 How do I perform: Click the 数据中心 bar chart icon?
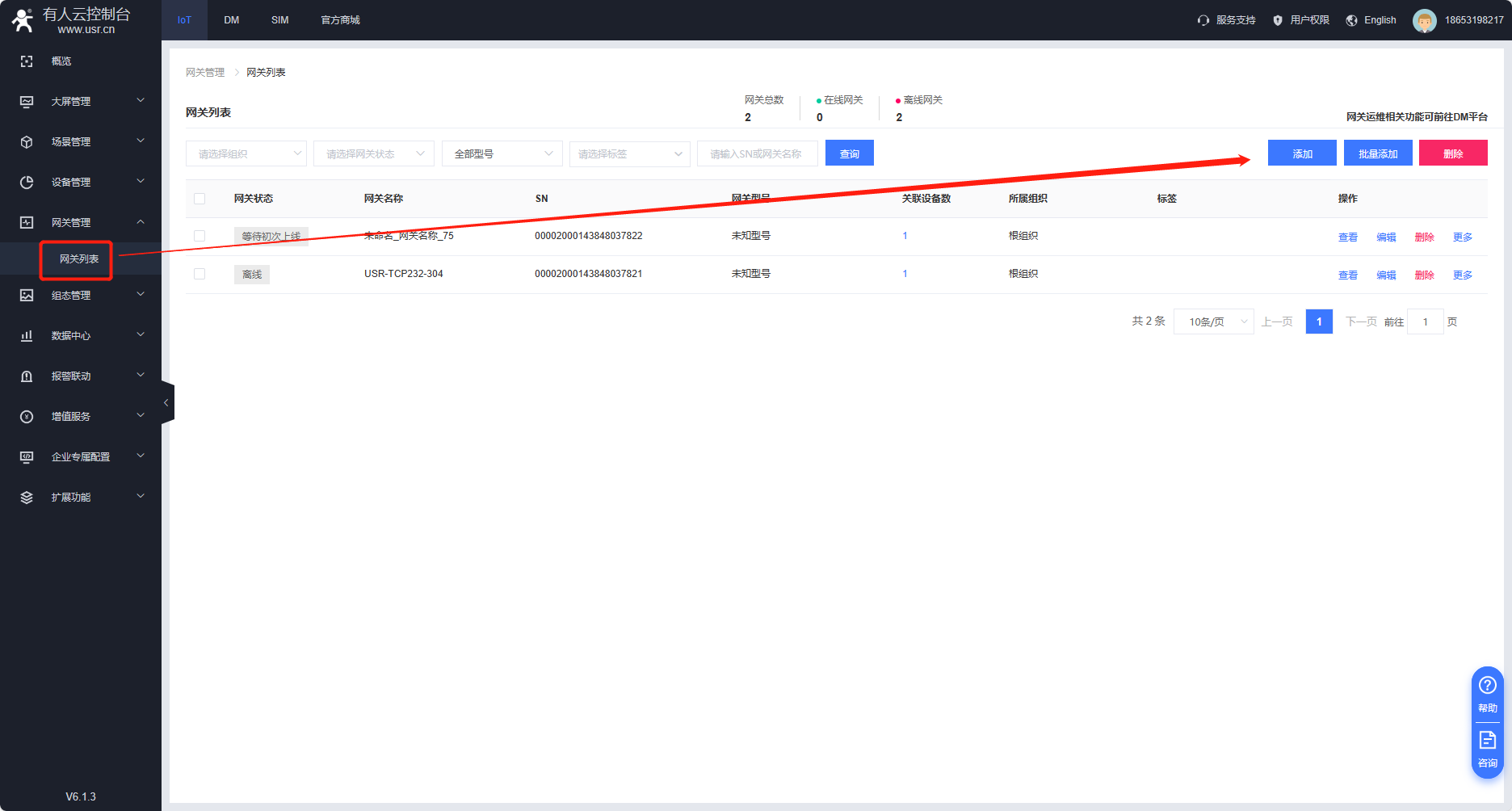tap(27, 336)
